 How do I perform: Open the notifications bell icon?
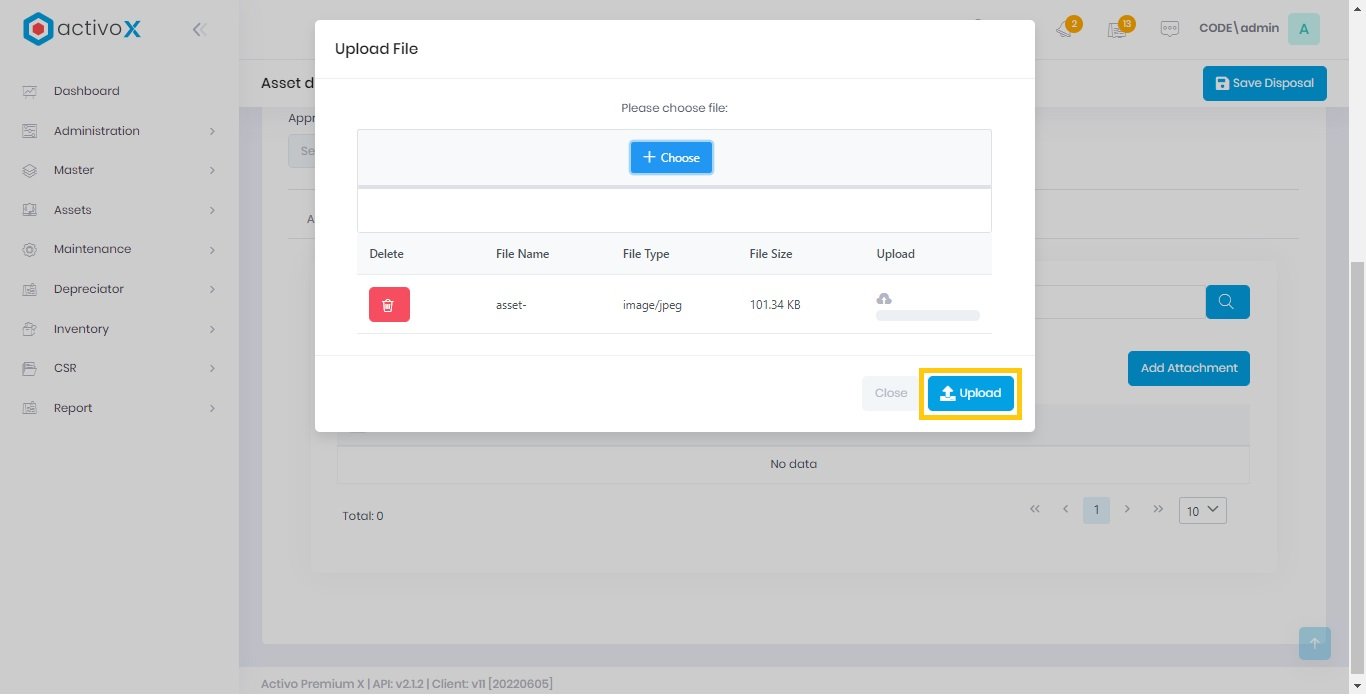click(1065, 29)
